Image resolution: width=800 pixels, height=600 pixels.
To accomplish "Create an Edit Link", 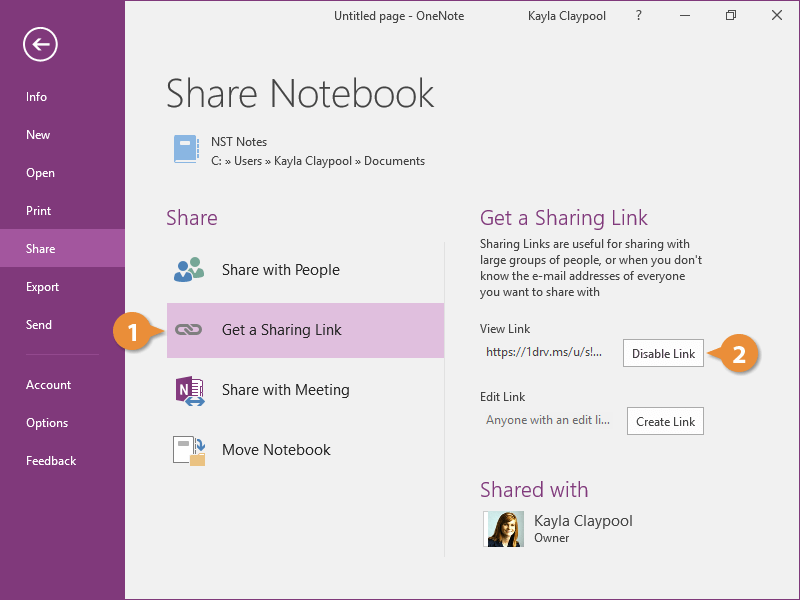I will click(x=665, y=421).
